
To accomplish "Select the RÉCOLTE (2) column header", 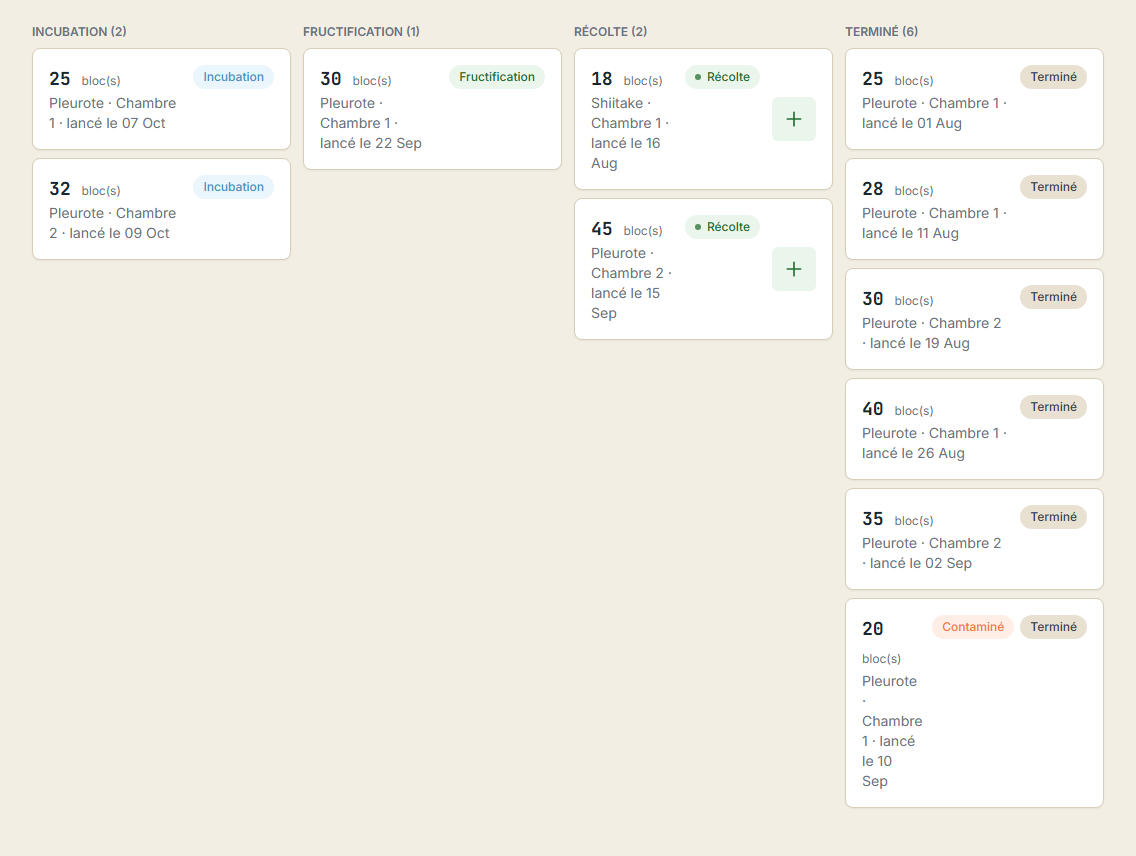I will [x=610, y=31].
